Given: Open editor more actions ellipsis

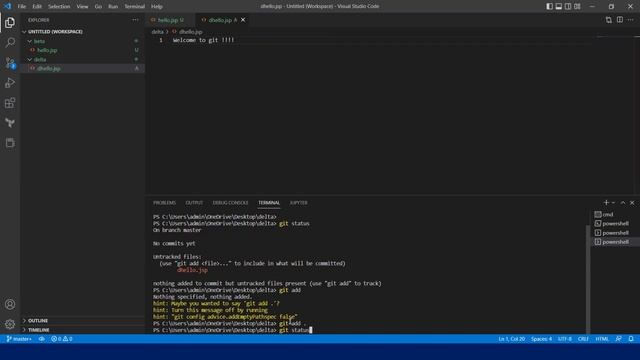Looking at the screenshot, I should pyautogui.click(x=631, y=20).
